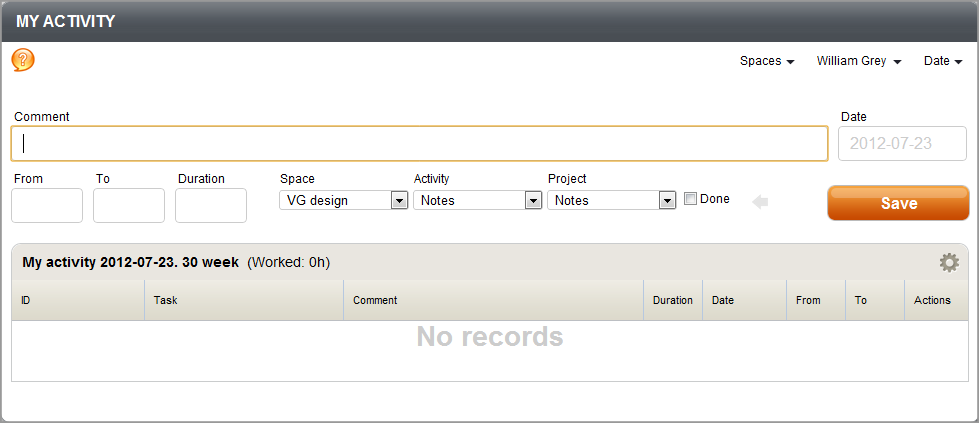The width and height of the screenshot is (979, 423).
Task: Open the Date menu at top right
Action: coord(943,61)
